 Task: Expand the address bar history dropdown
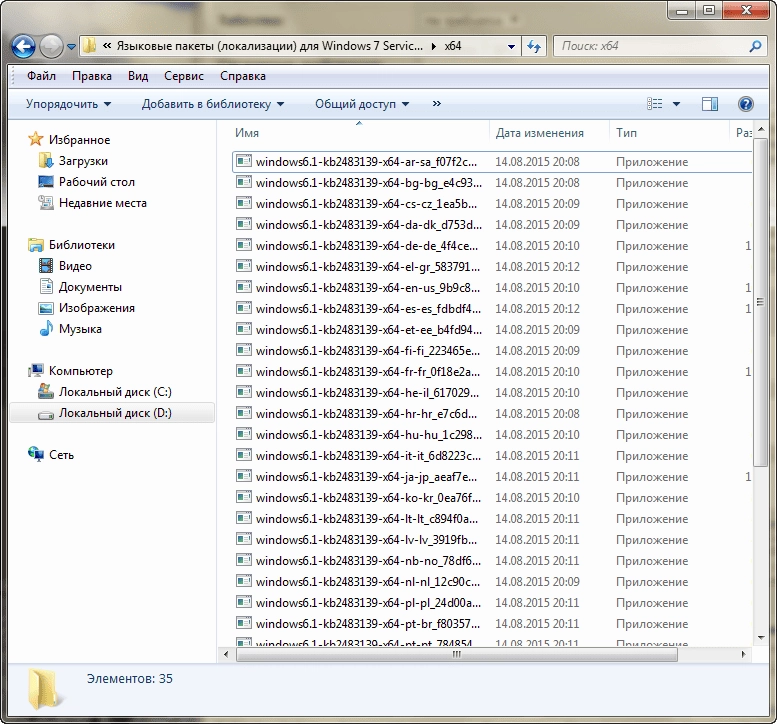[511, 47]
